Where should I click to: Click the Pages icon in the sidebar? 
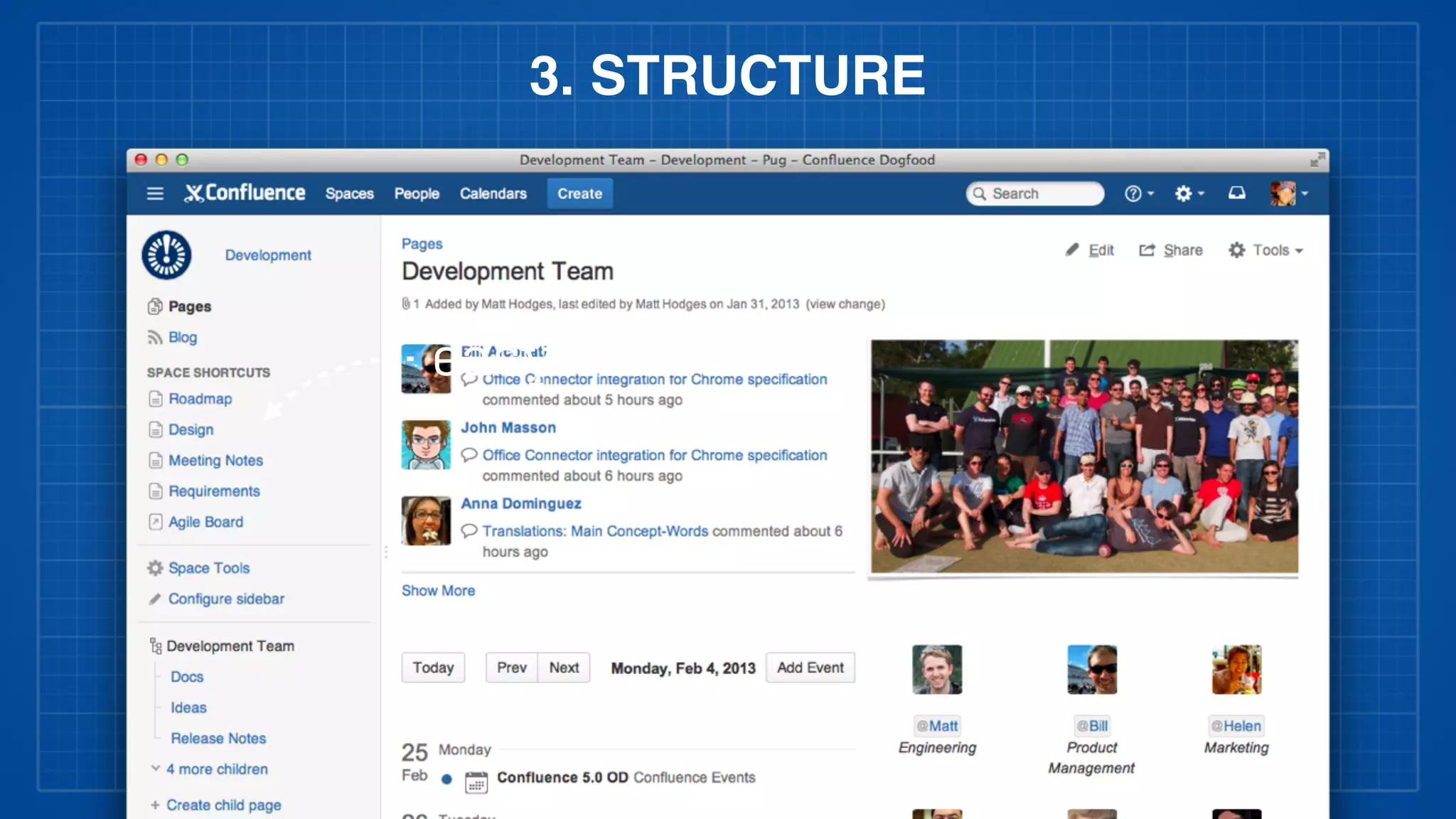(155, 306)
